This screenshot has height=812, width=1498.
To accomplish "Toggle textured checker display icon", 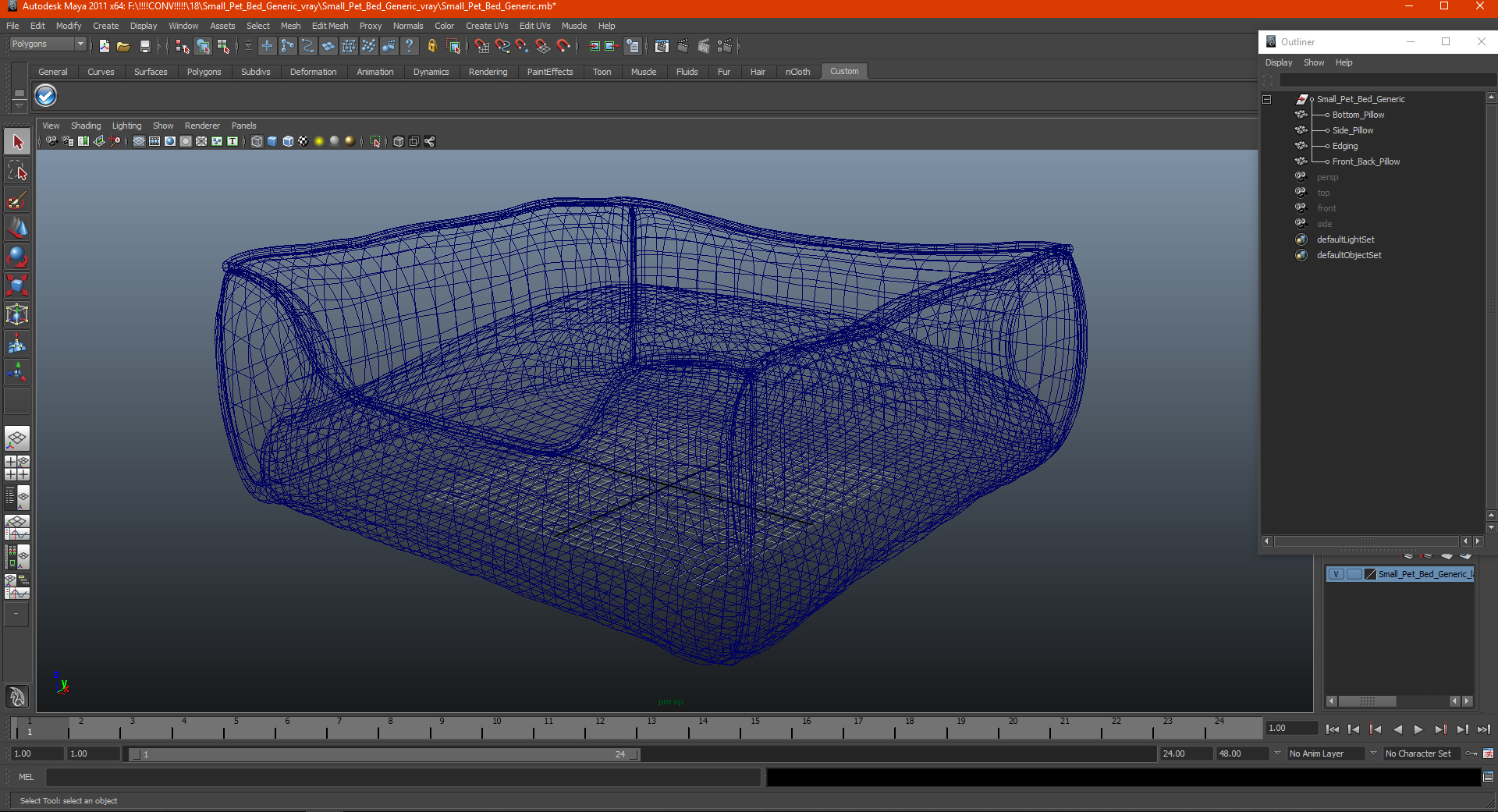I will tap(304, 141).
